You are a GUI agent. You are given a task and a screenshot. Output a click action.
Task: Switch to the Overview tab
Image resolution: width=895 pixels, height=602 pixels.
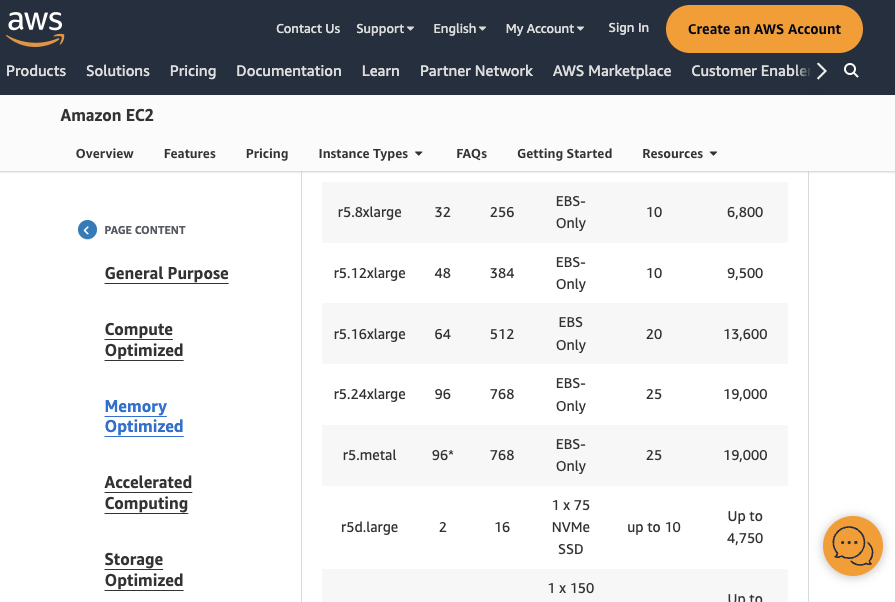coord(105,154)
